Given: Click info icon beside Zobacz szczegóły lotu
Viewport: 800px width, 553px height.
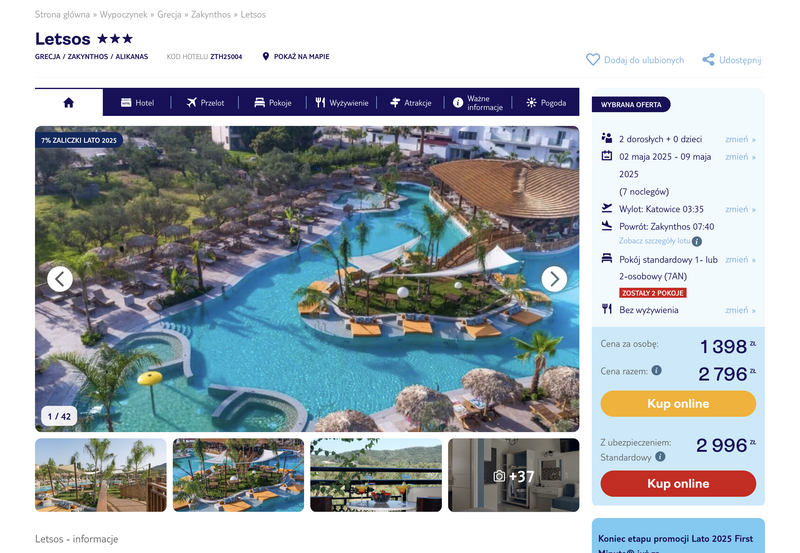Looking at the screenshot, I should tap(696, 241).
